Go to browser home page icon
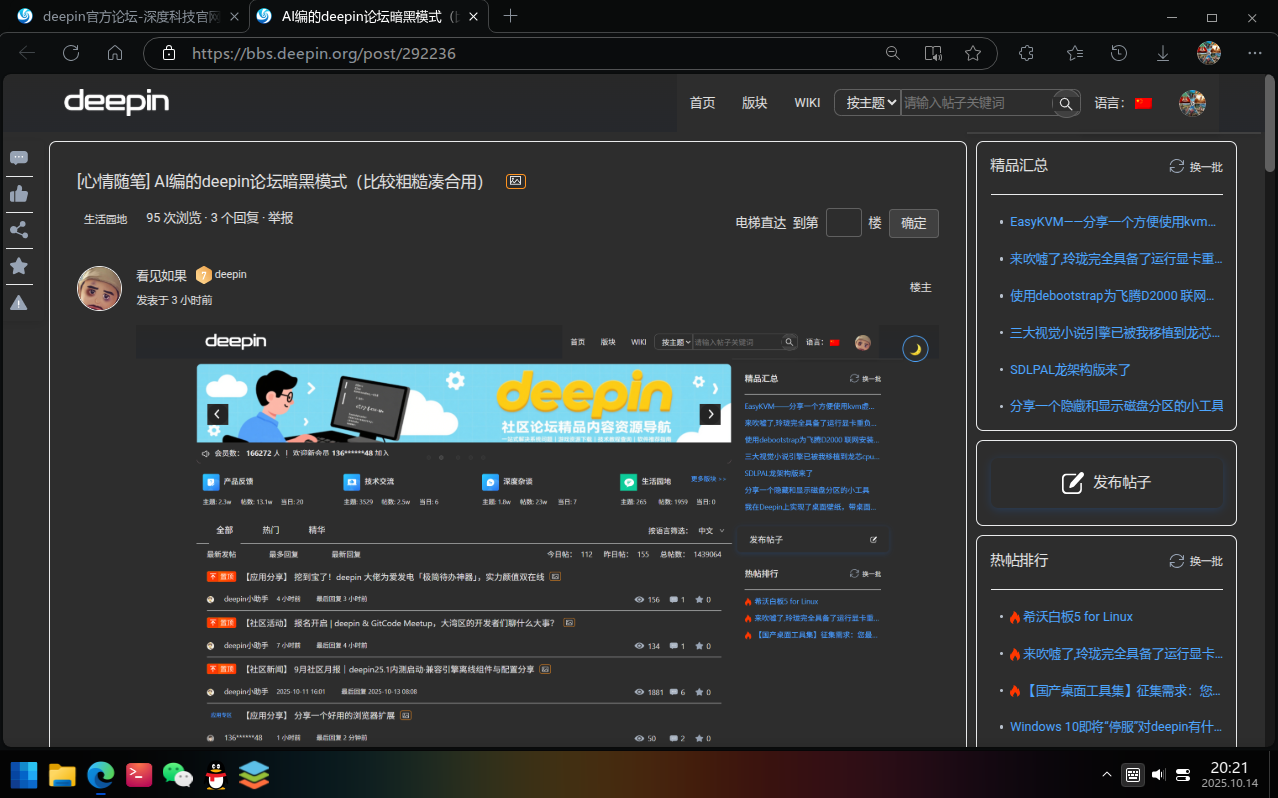 pyautogui.click(x=115, y=53)
